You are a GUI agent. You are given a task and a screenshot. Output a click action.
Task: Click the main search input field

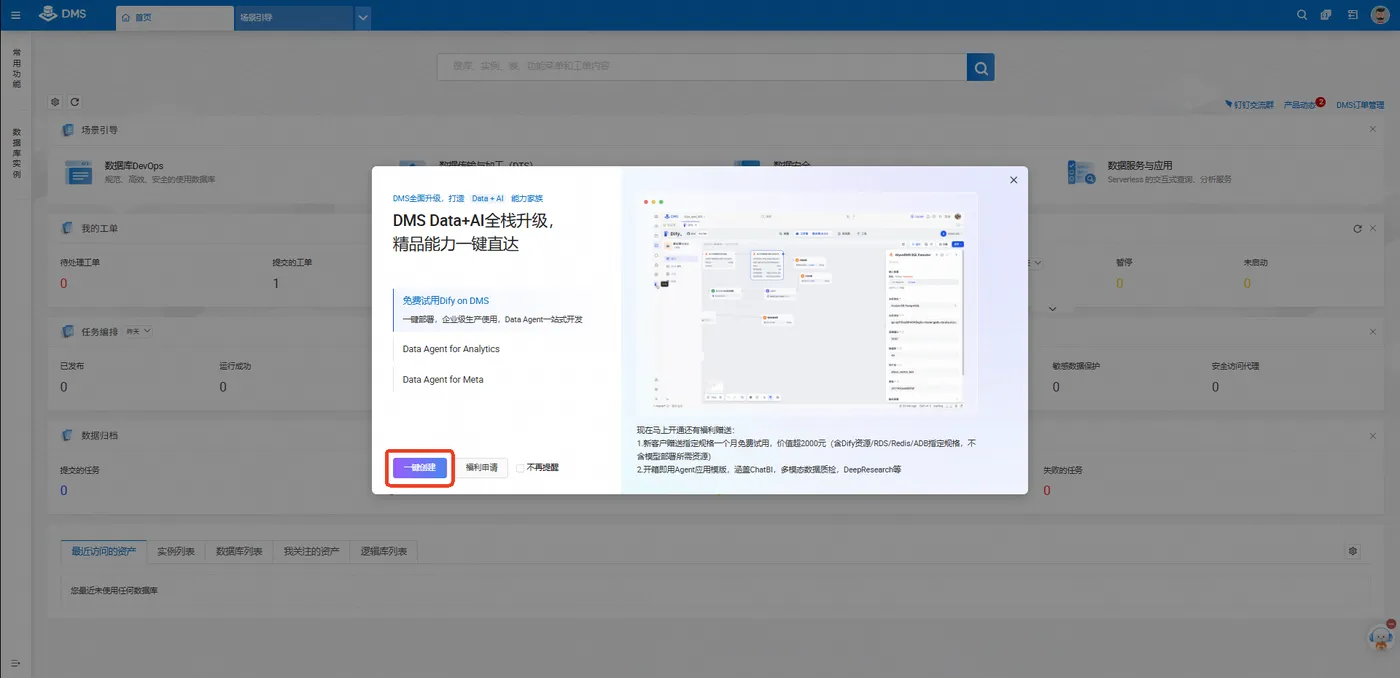click(x=702, y=67)
